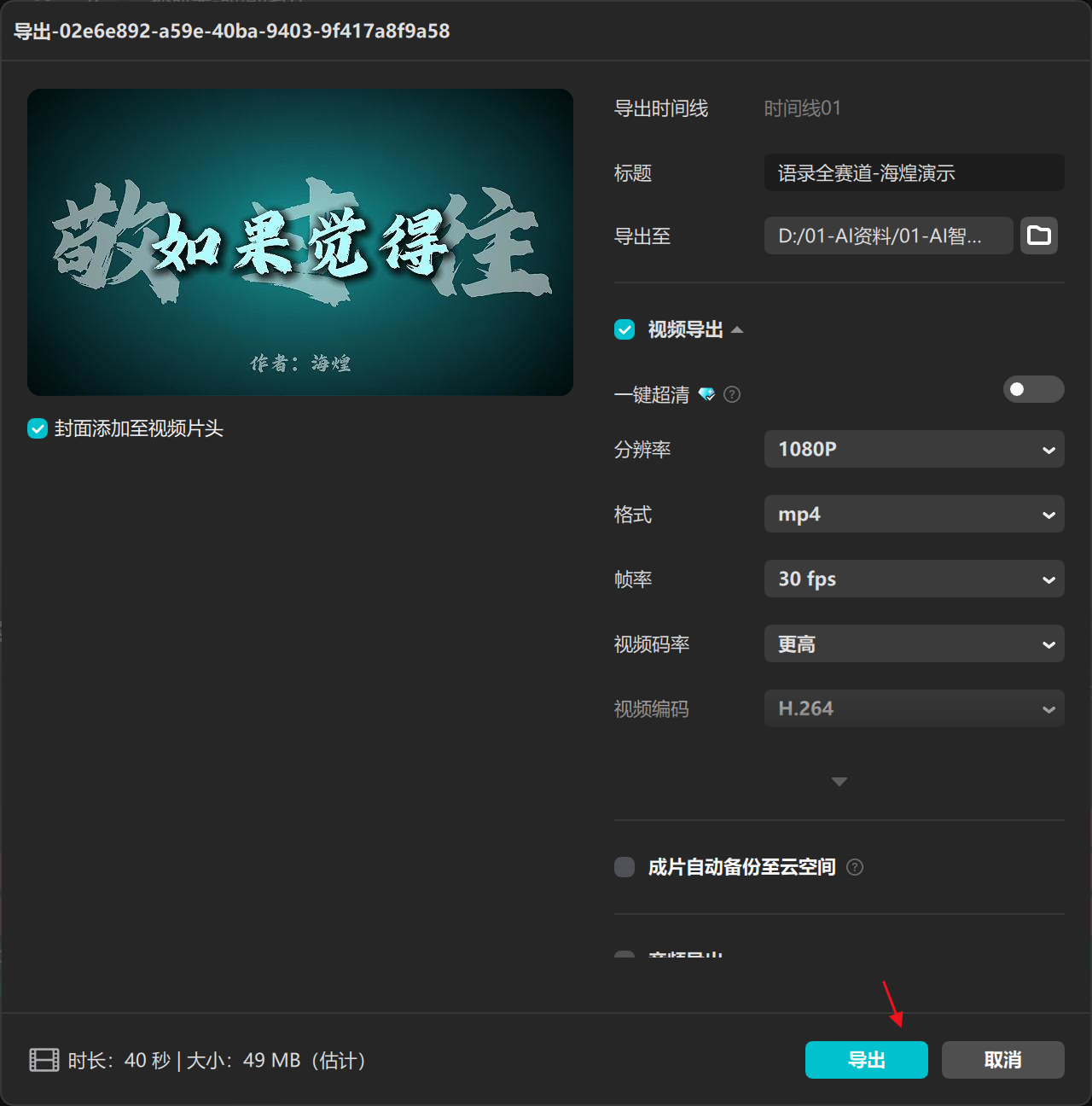Open the 格式 dropdown showing mp4

[914, 514]
